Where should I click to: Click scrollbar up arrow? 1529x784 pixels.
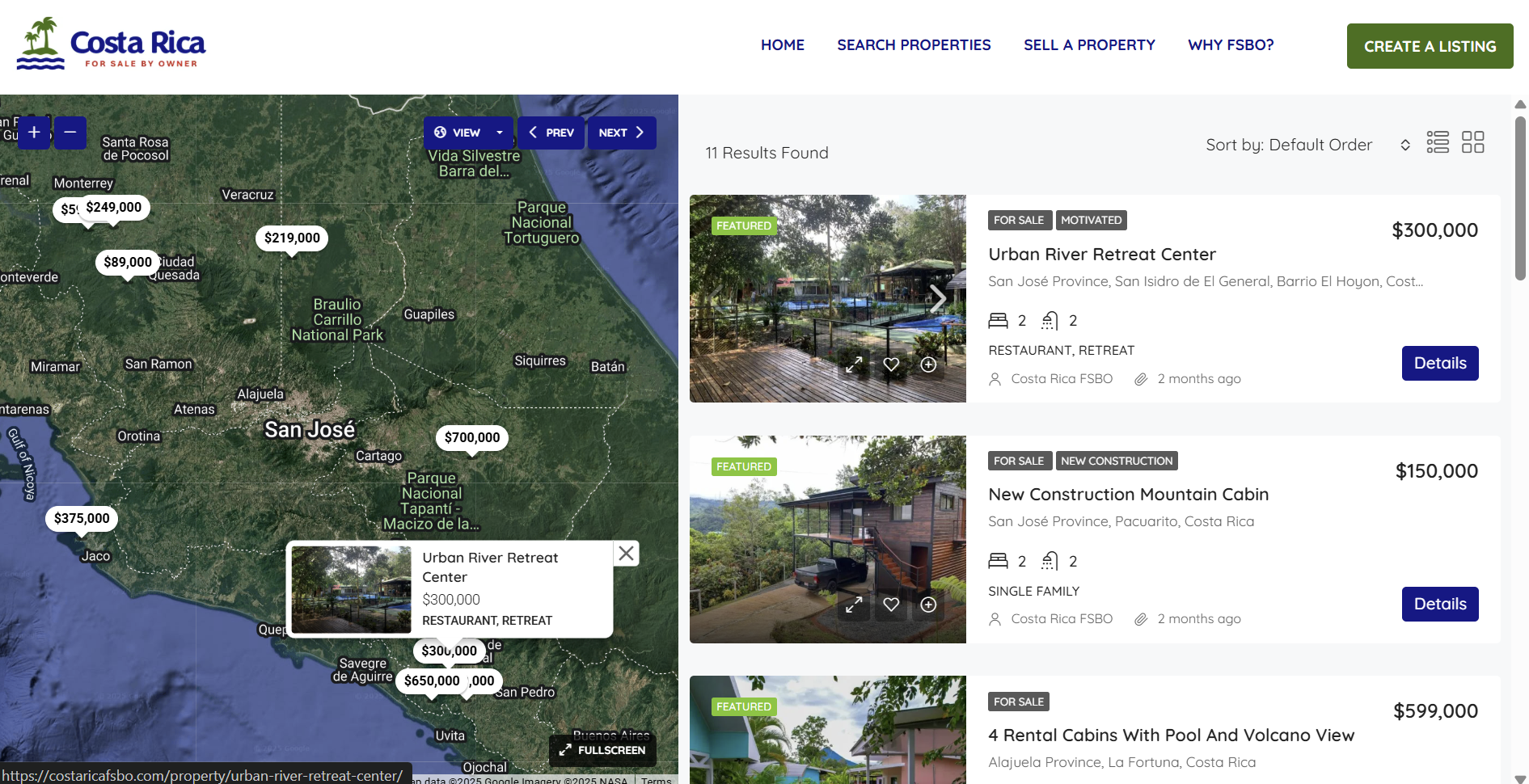click(x=1520, y=103)
